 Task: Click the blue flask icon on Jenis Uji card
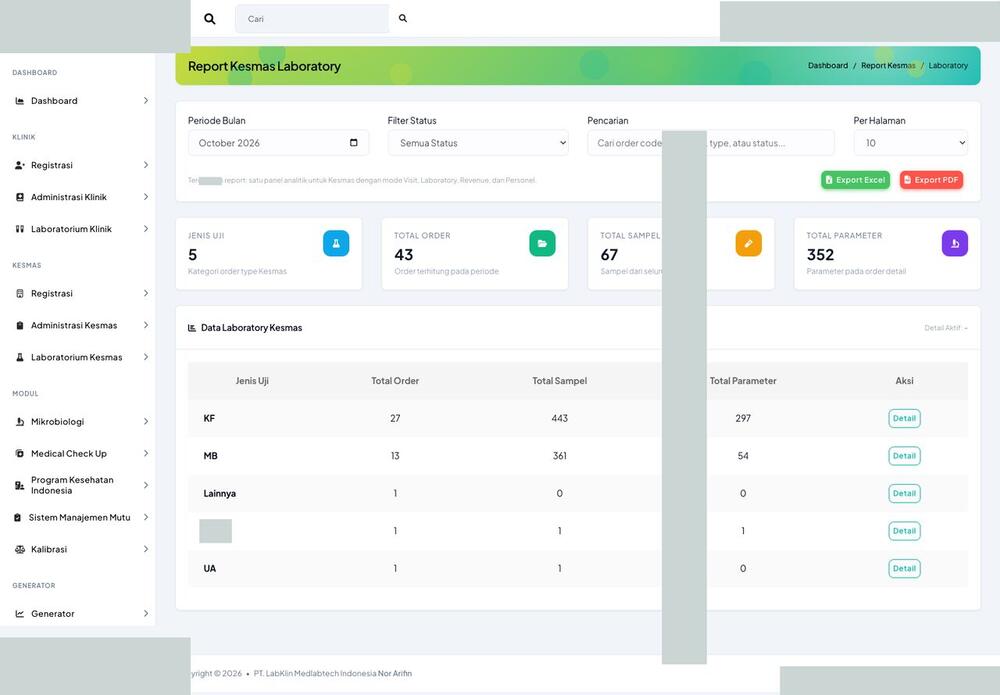coord(336,244)
